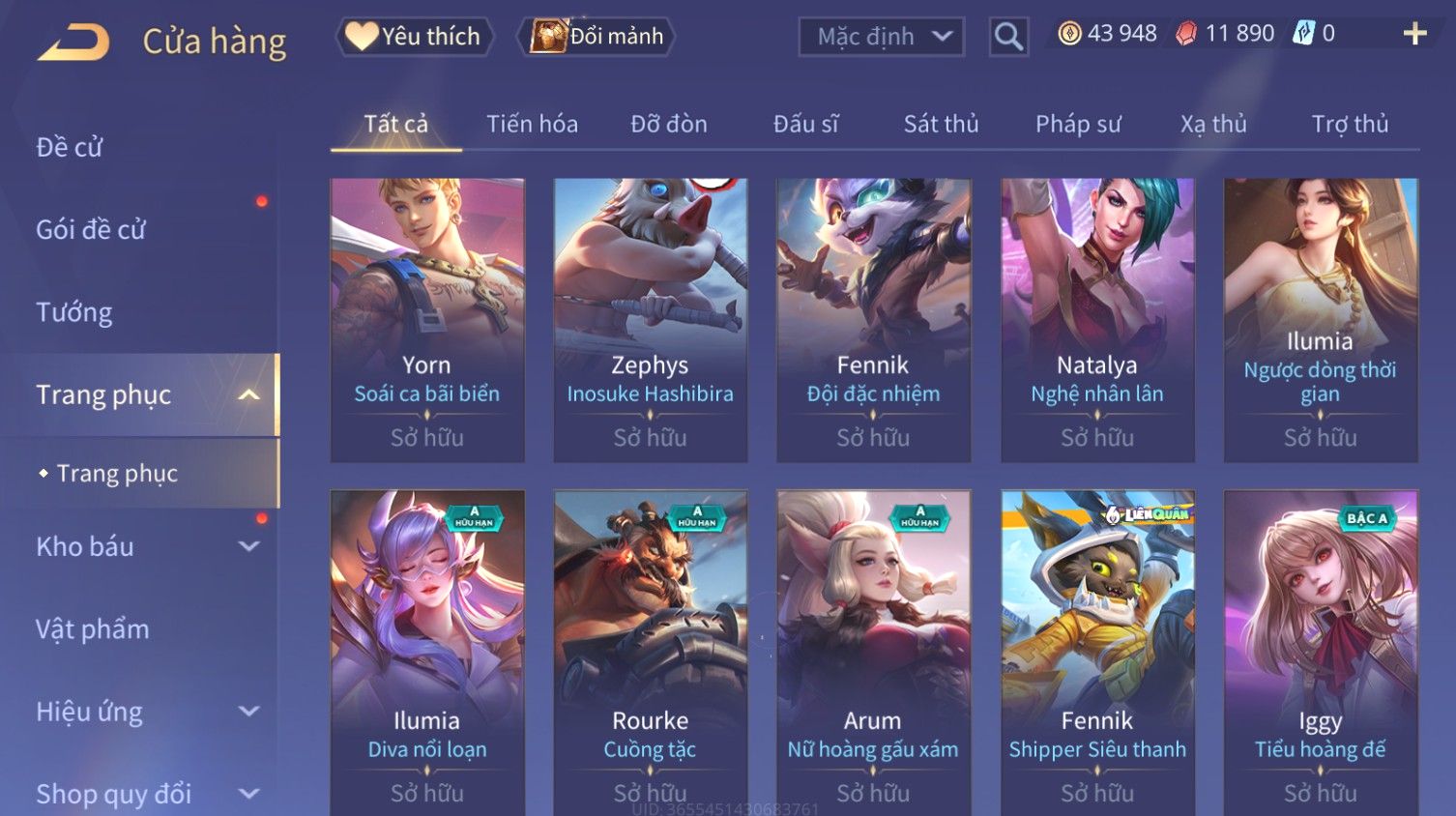
Task: Select the Tiến hóa tab
Action: pyautogui.click(x=532, y=124)
